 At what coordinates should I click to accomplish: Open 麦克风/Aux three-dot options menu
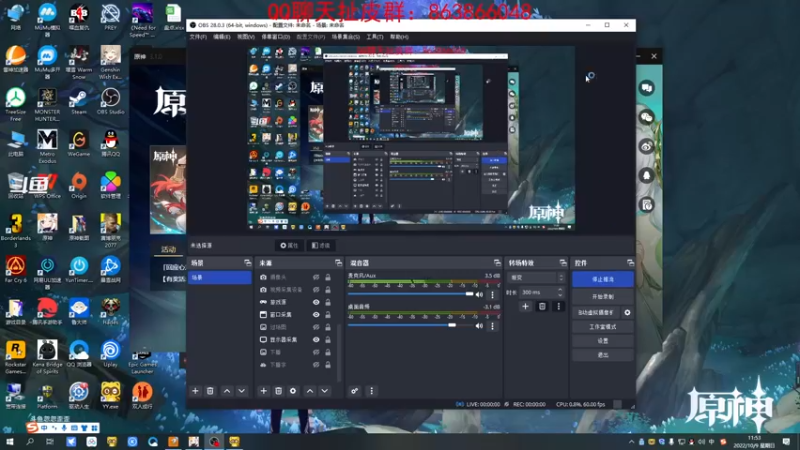[492, 294]
